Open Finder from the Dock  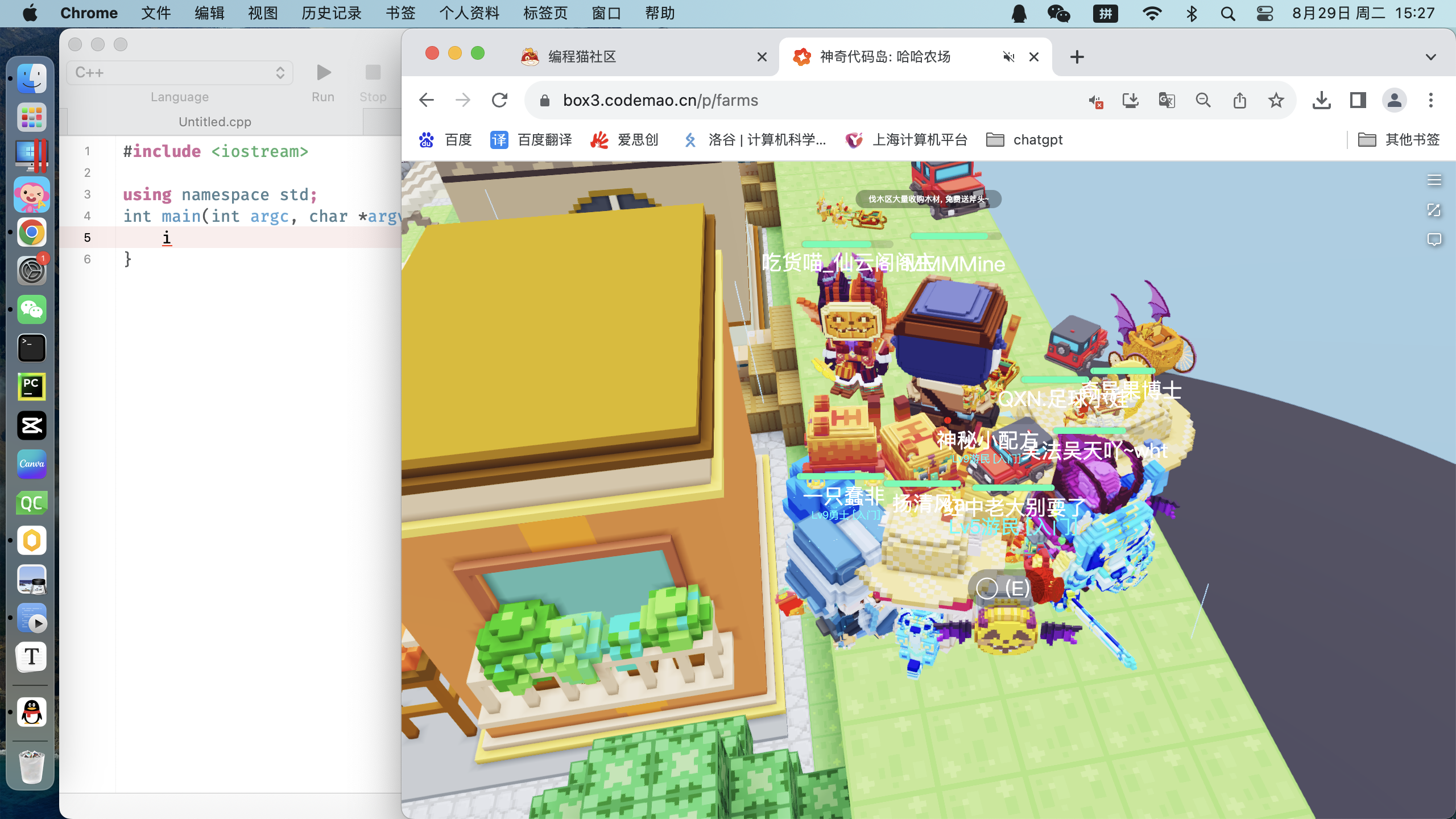click(x=32, y=78)
